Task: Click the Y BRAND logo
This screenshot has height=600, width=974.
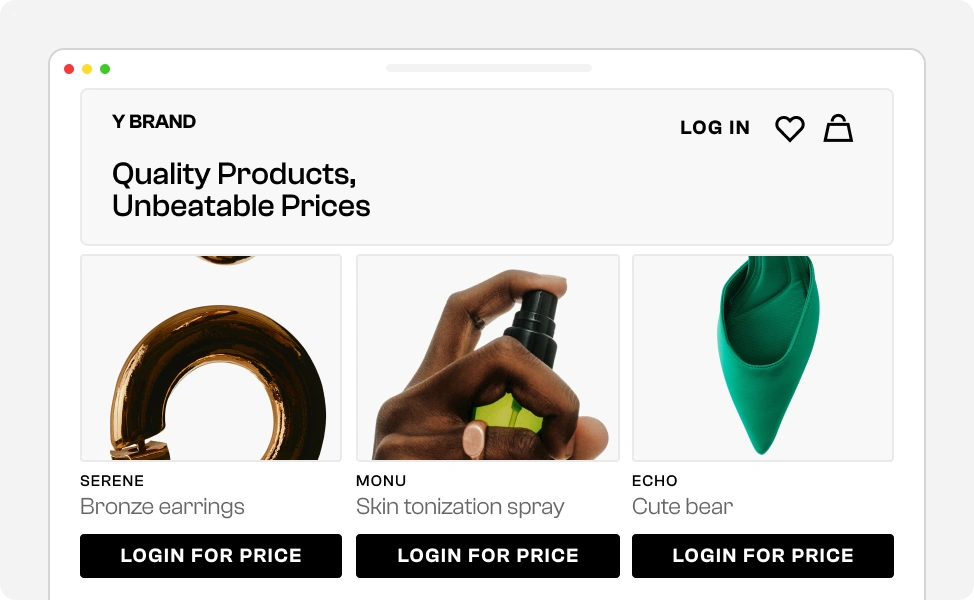Action: 154,122
